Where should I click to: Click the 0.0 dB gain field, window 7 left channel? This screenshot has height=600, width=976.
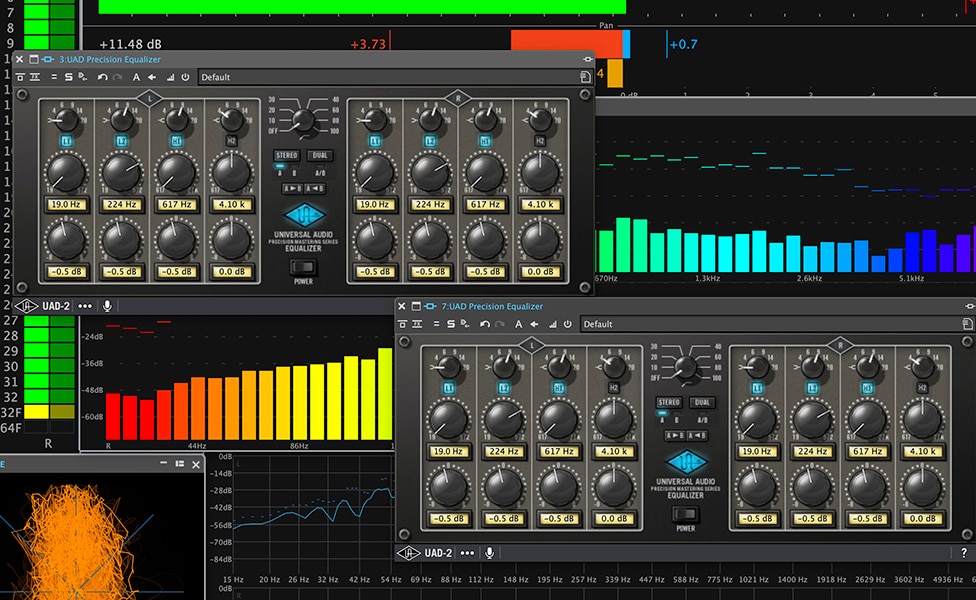point(614,518)
